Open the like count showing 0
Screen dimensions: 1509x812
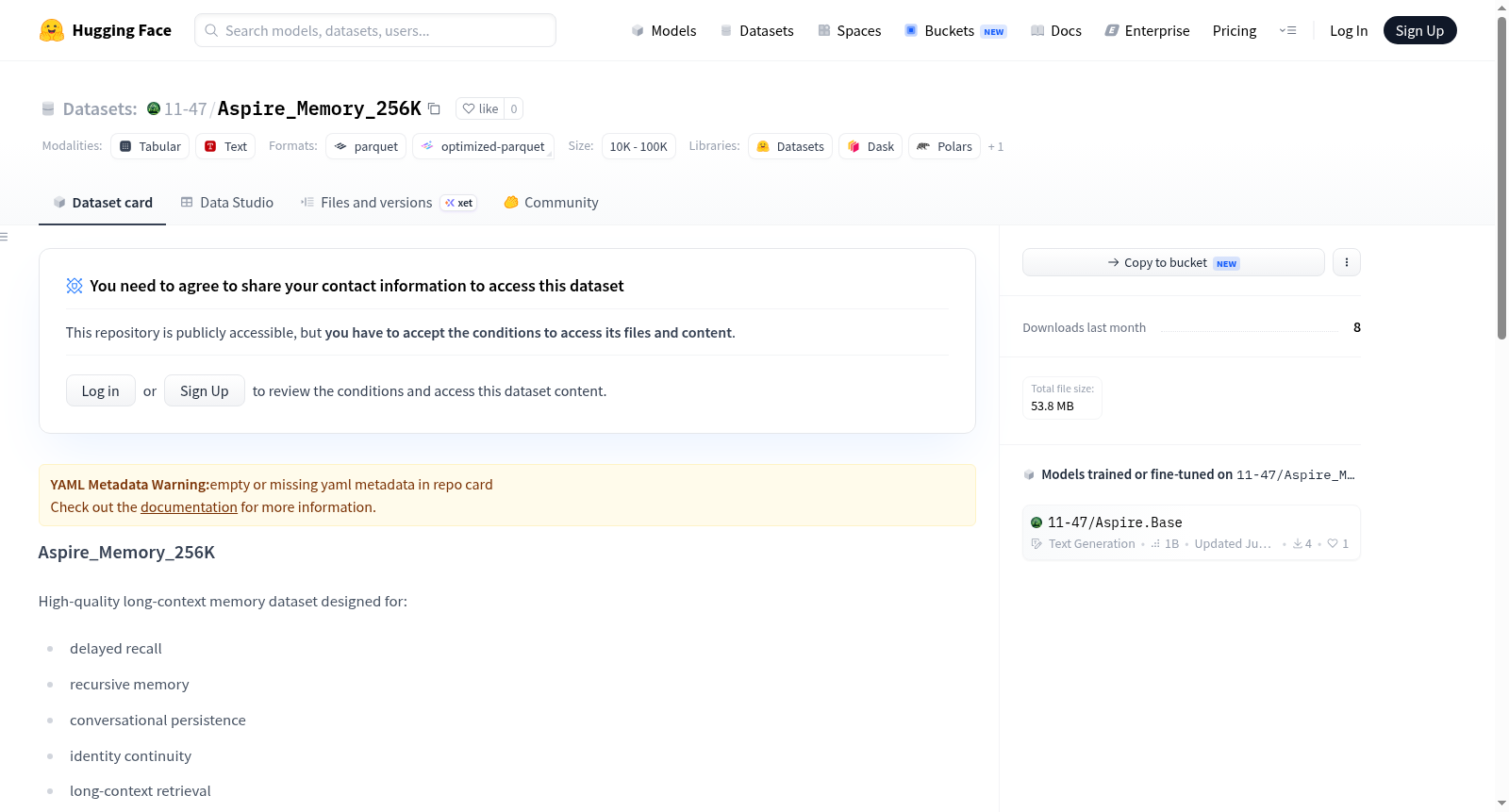tap(514, 108)
